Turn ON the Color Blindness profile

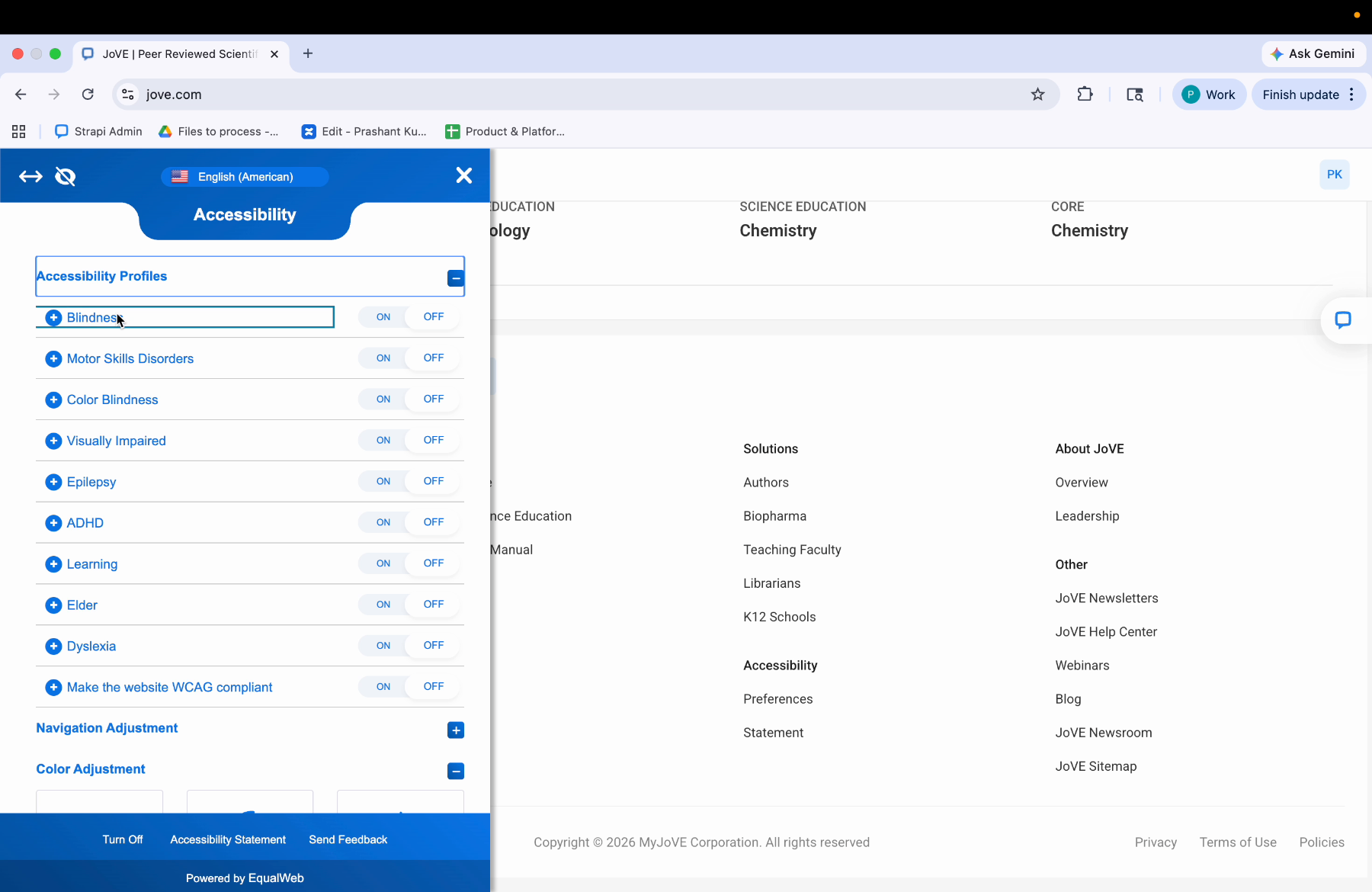[383, 399]
